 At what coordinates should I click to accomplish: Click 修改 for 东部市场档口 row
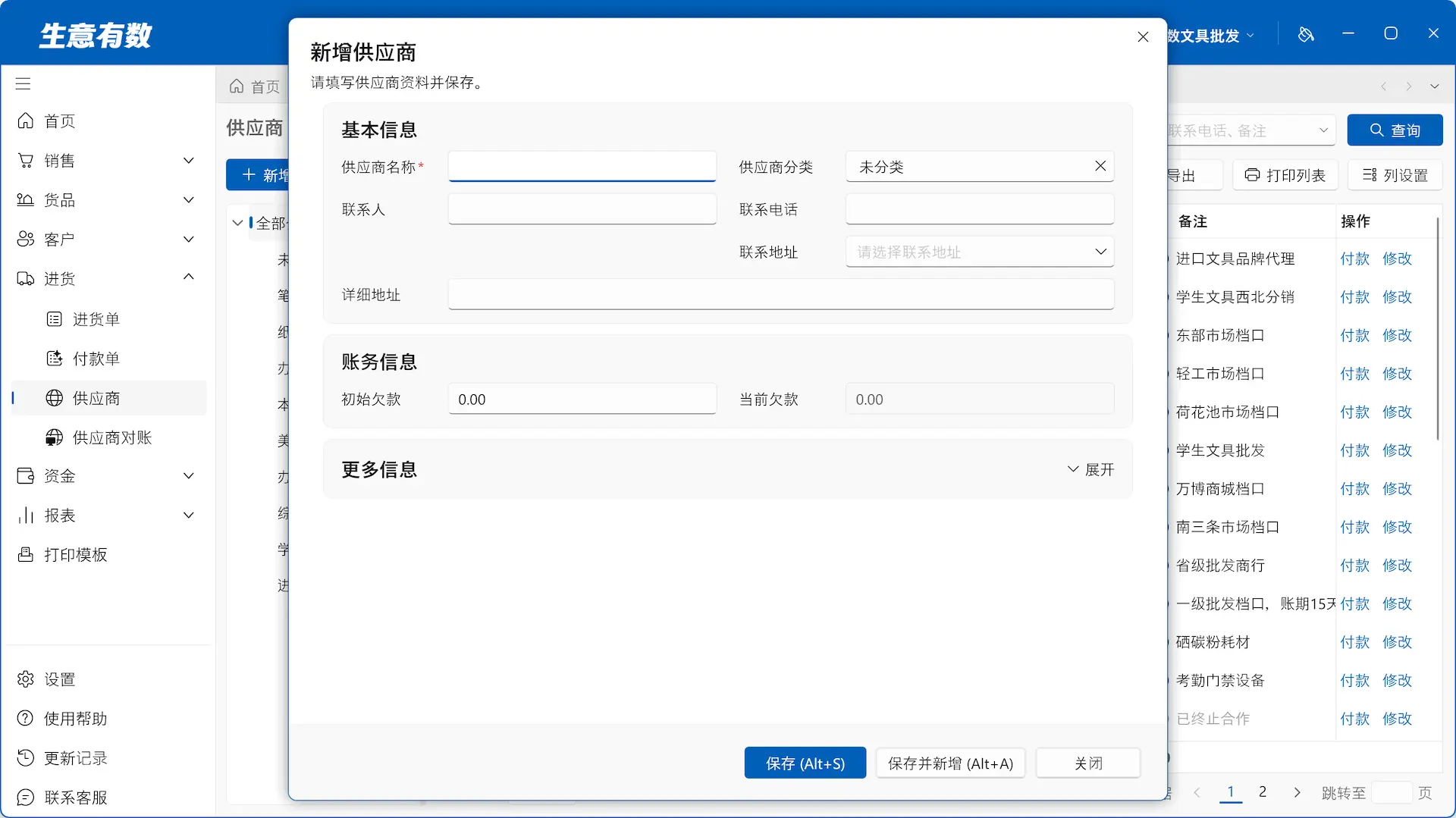point(1397,335)
